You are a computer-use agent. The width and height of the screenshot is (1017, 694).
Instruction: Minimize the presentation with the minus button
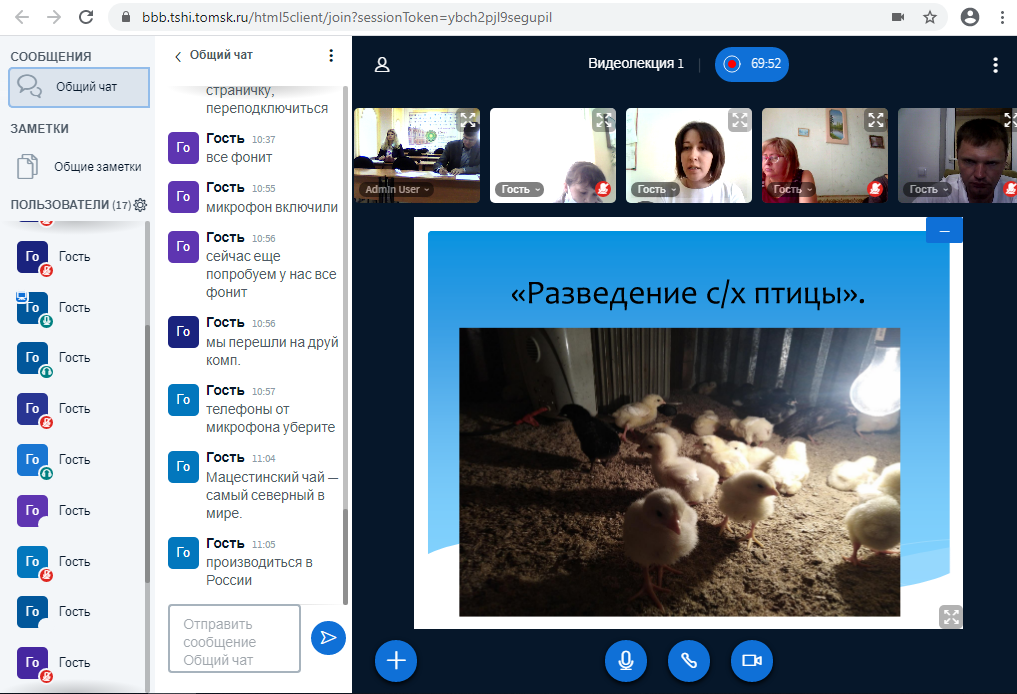[944, 230]
